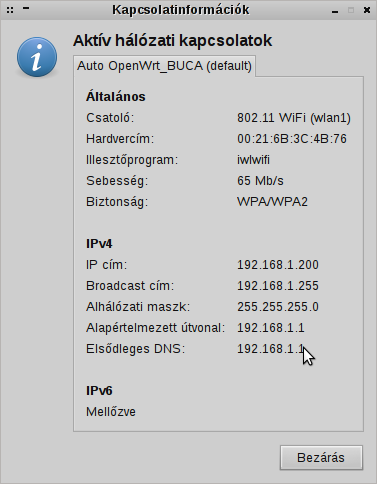Image resolution: width=377 pixels, height=484 pixels.
Task: Click the Aktív hálózati kapcsolatok heading
Action: pos(172,41)
